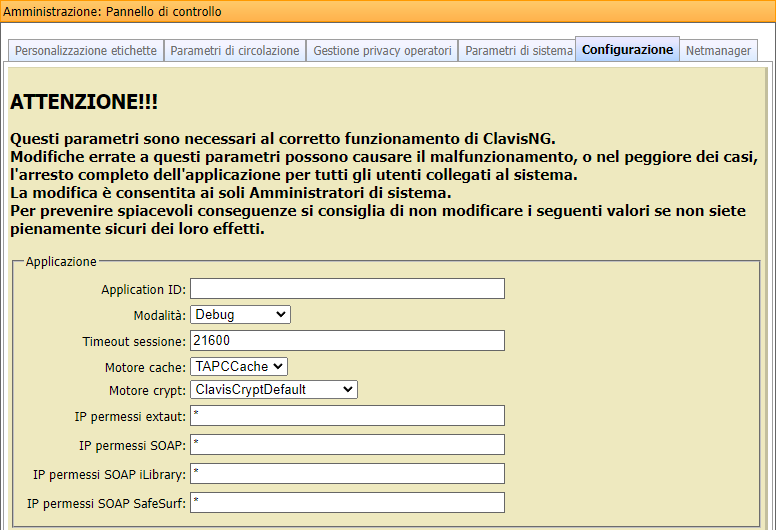Viewport: 776px width, 530px height.
Task: Click the ATTENZIONE!!! warning heading
Action: [x=84, y=102]
